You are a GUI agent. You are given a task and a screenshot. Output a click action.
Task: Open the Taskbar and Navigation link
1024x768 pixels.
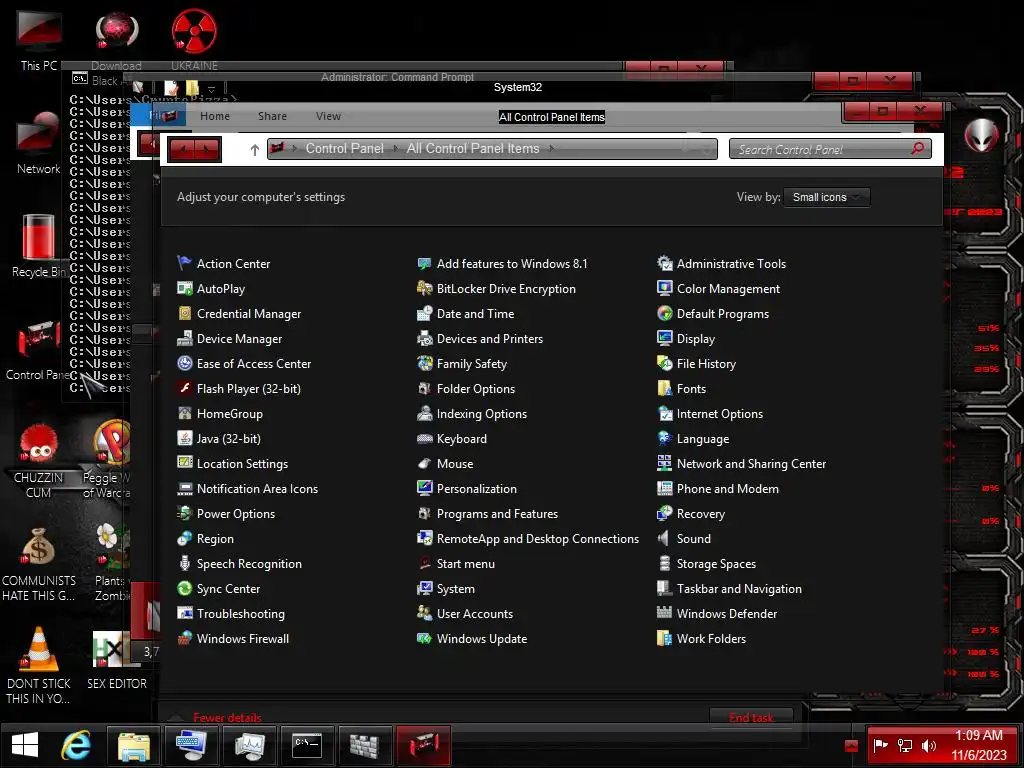point(739,589)
